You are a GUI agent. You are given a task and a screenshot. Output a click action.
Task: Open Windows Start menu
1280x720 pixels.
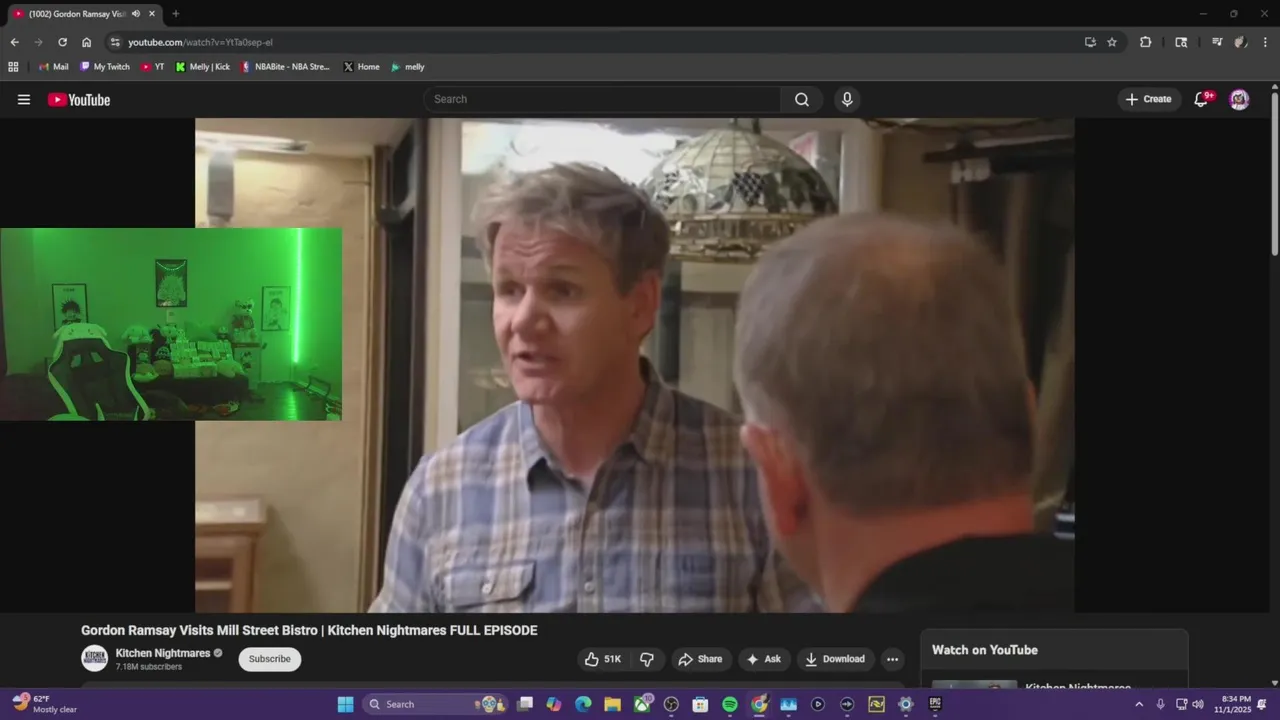[x=345, y=704]
